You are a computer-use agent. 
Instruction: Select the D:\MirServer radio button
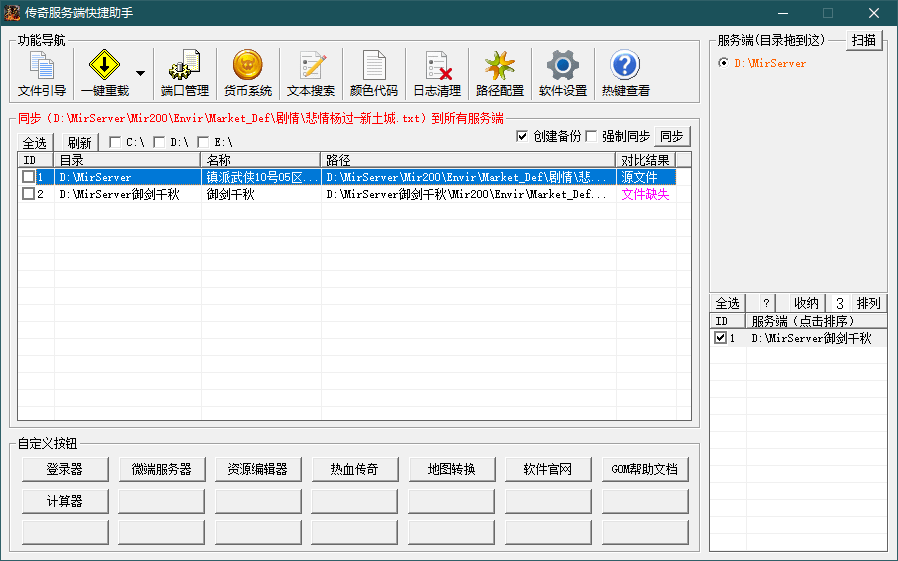click(724, 63)
